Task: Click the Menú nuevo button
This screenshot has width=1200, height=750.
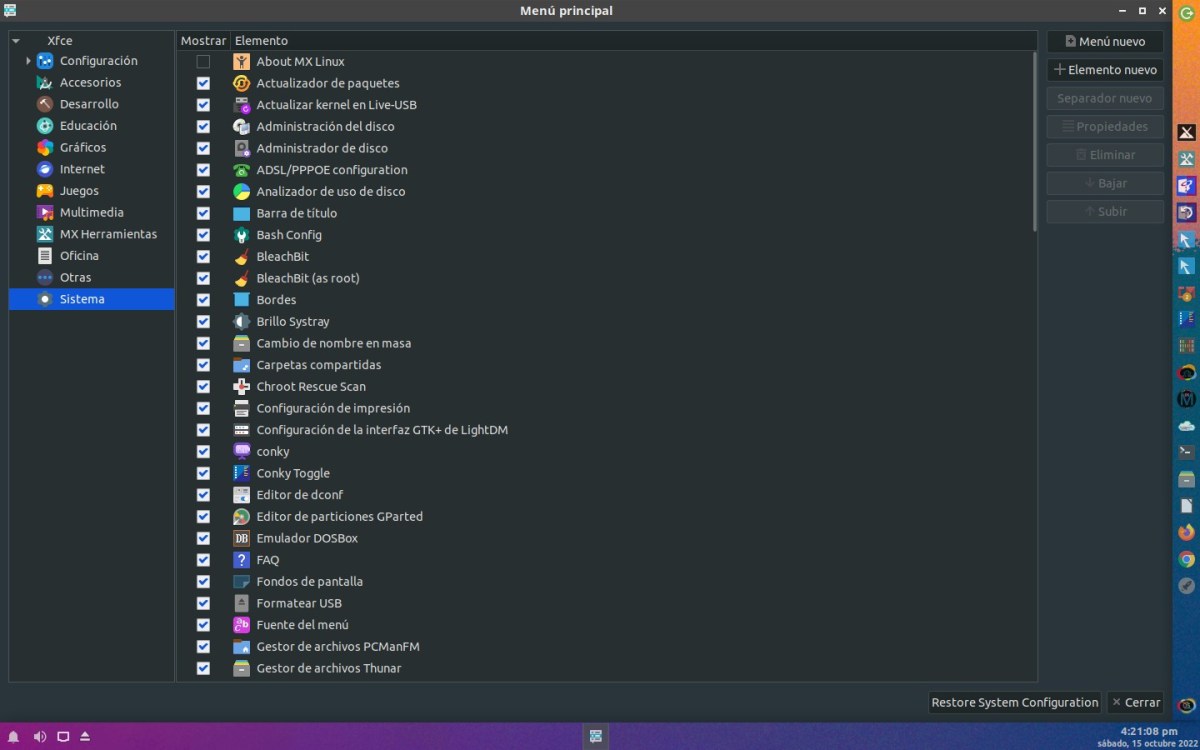Action: click(1105, 42)
